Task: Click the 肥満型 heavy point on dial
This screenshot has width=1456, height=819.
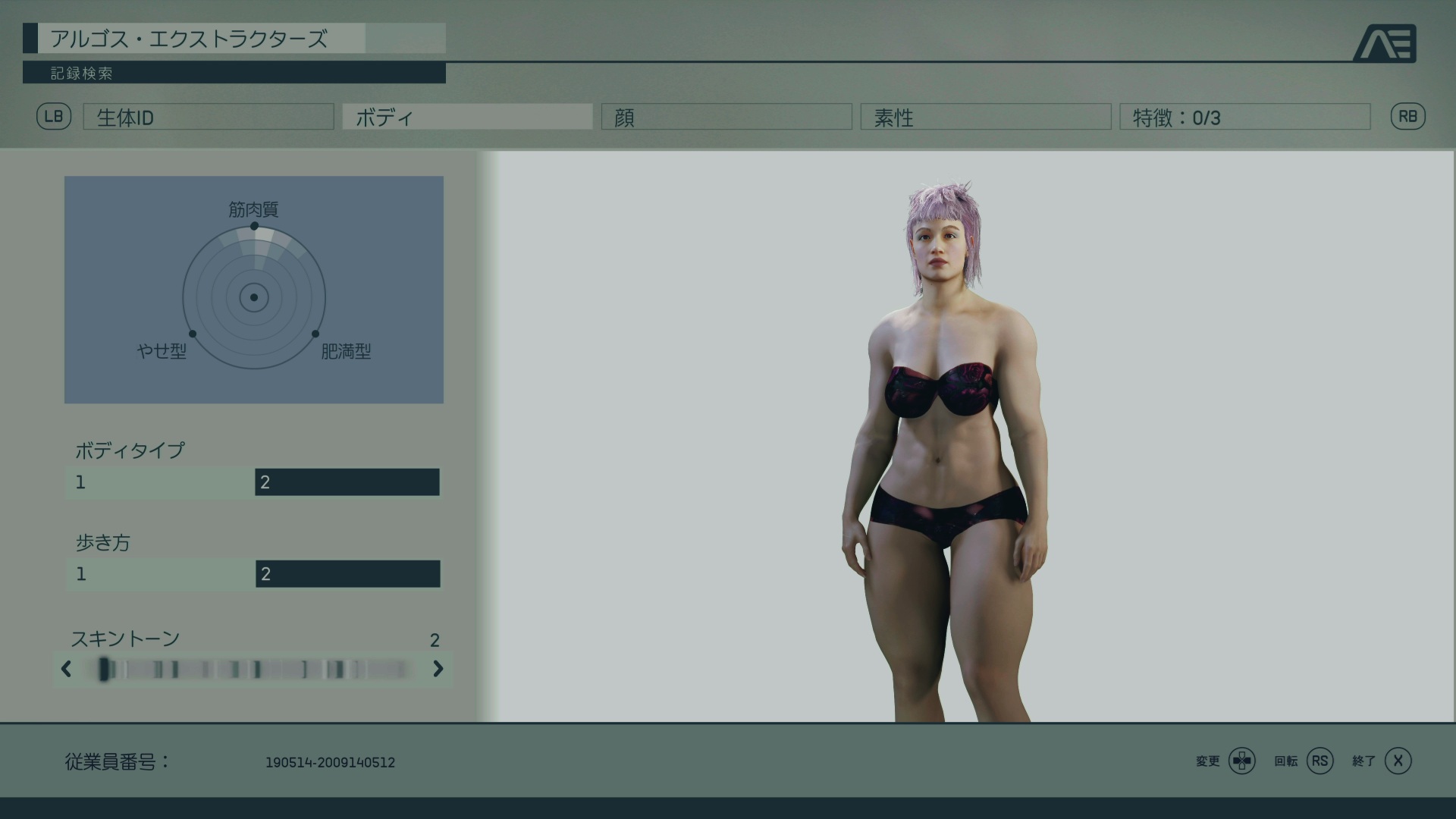Action: [315, 334]
